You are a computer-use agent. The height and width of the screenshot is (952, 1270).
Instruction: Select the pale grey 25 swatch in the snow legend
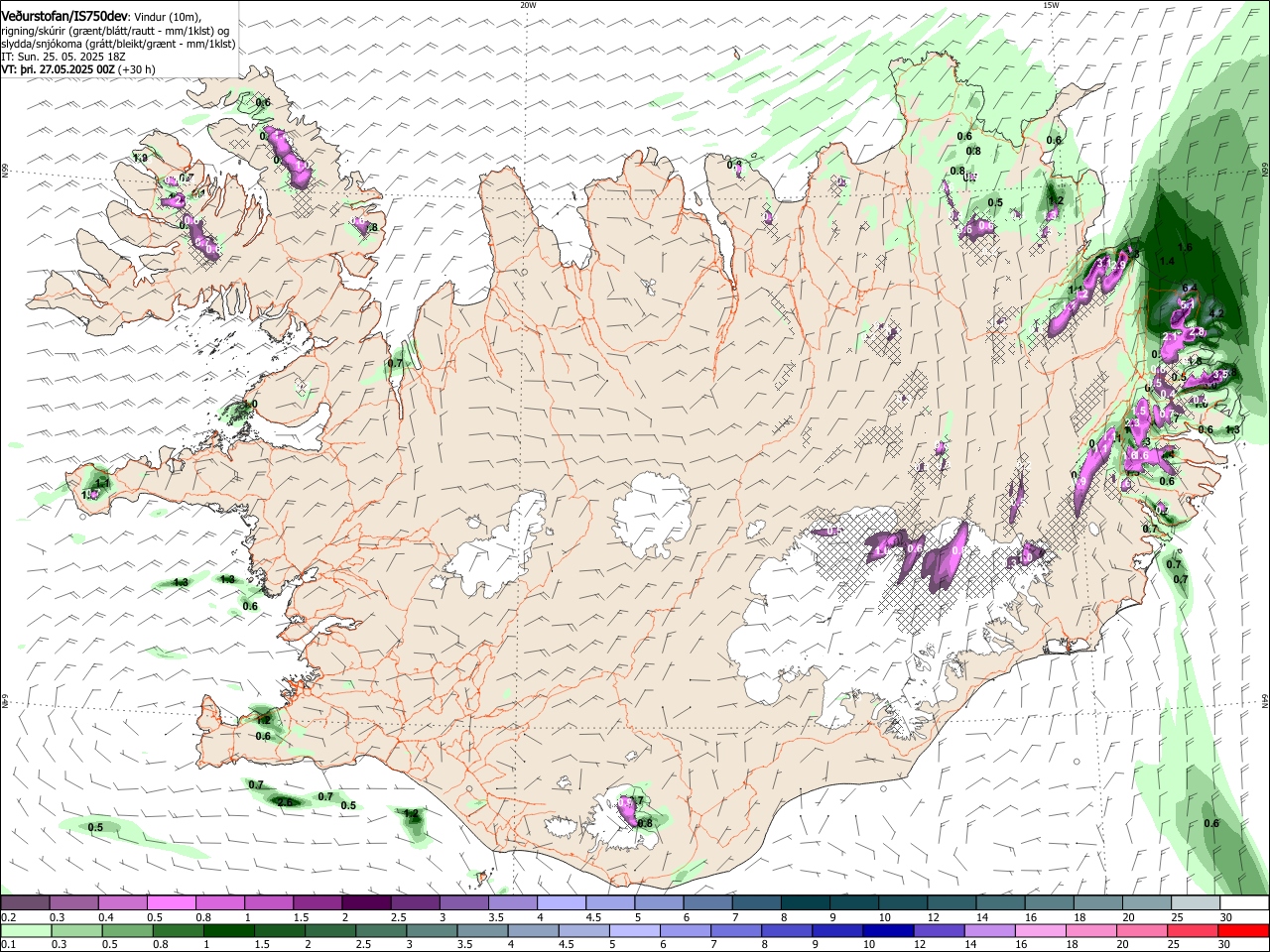pyautogui.click(x=1196, y=902)
